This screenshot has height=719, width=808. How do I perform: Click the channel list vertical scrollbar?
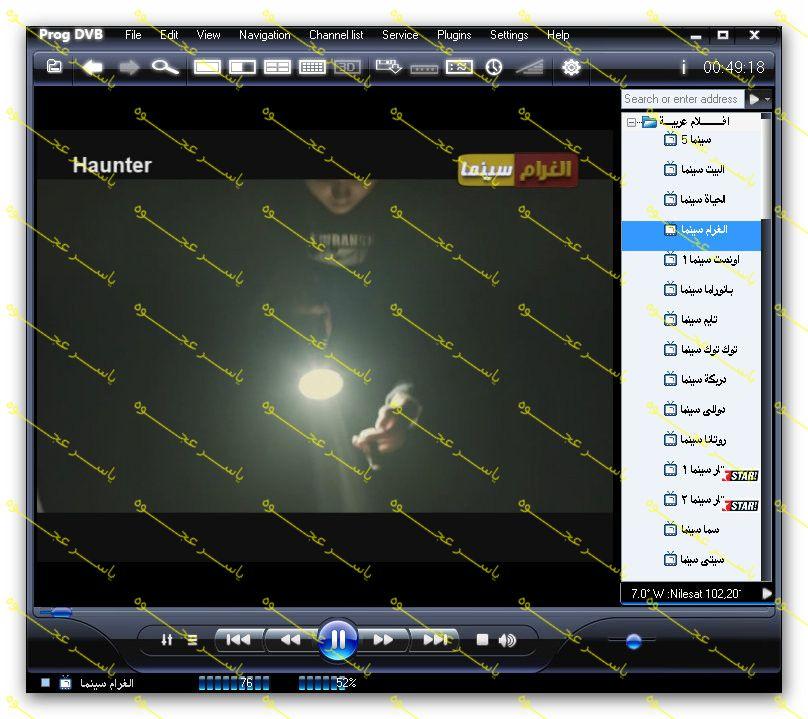[766, 346]
